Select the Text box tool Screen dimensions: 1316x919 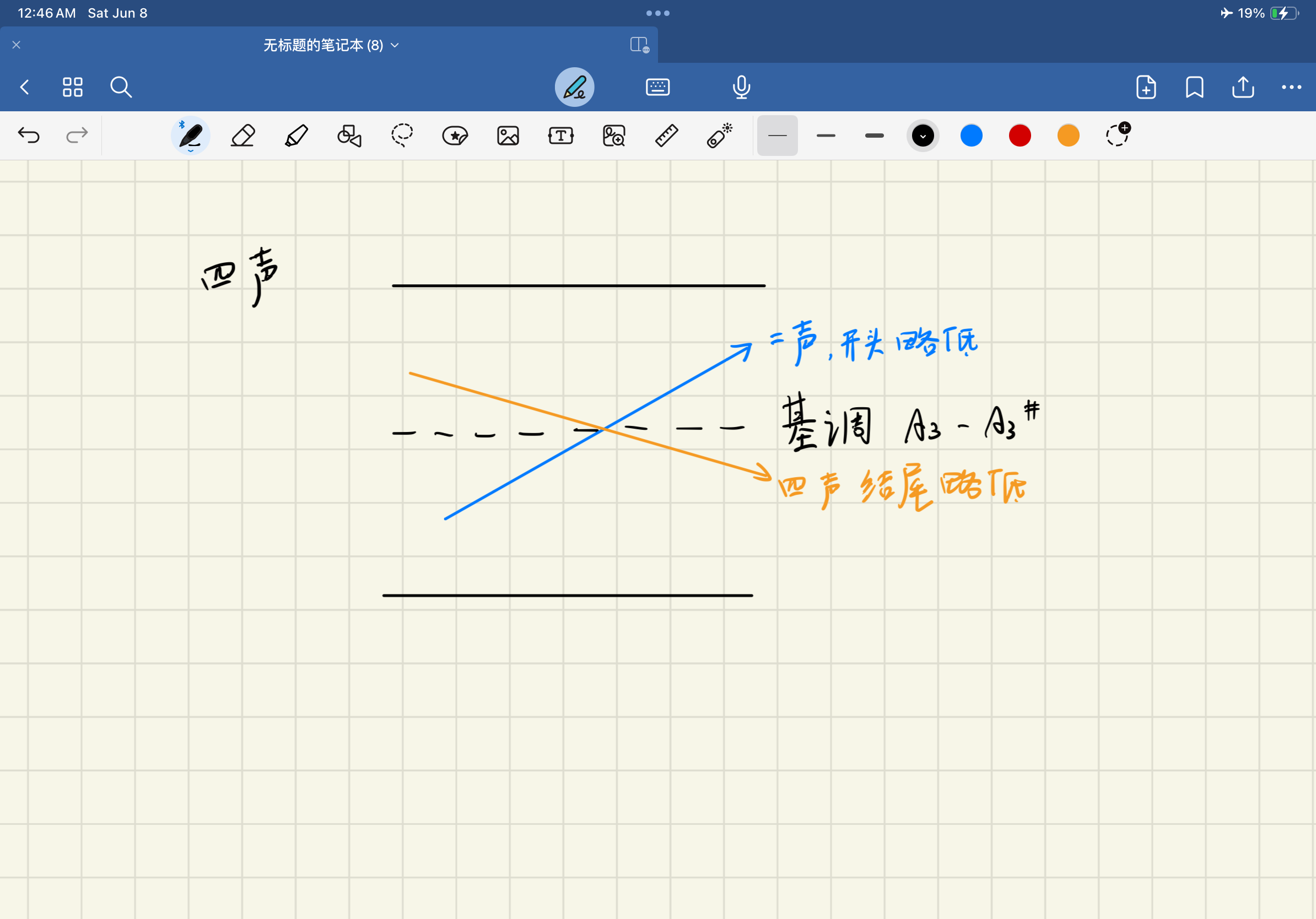tap(560, 136)
